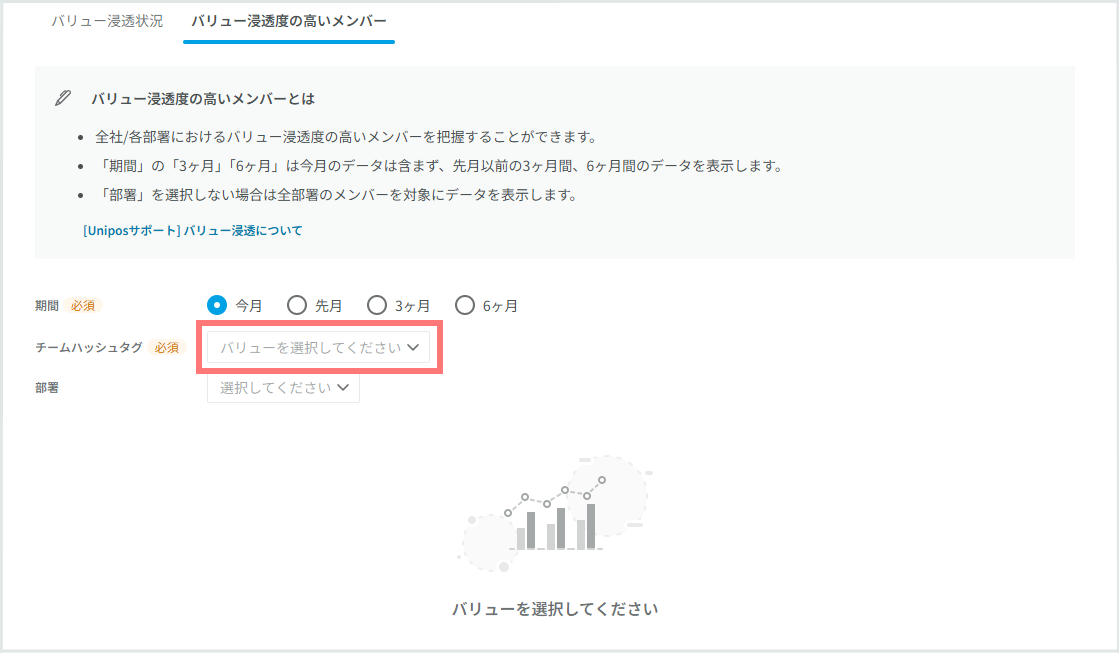Click the チームハッシュタグ field label

pos(89,348)
